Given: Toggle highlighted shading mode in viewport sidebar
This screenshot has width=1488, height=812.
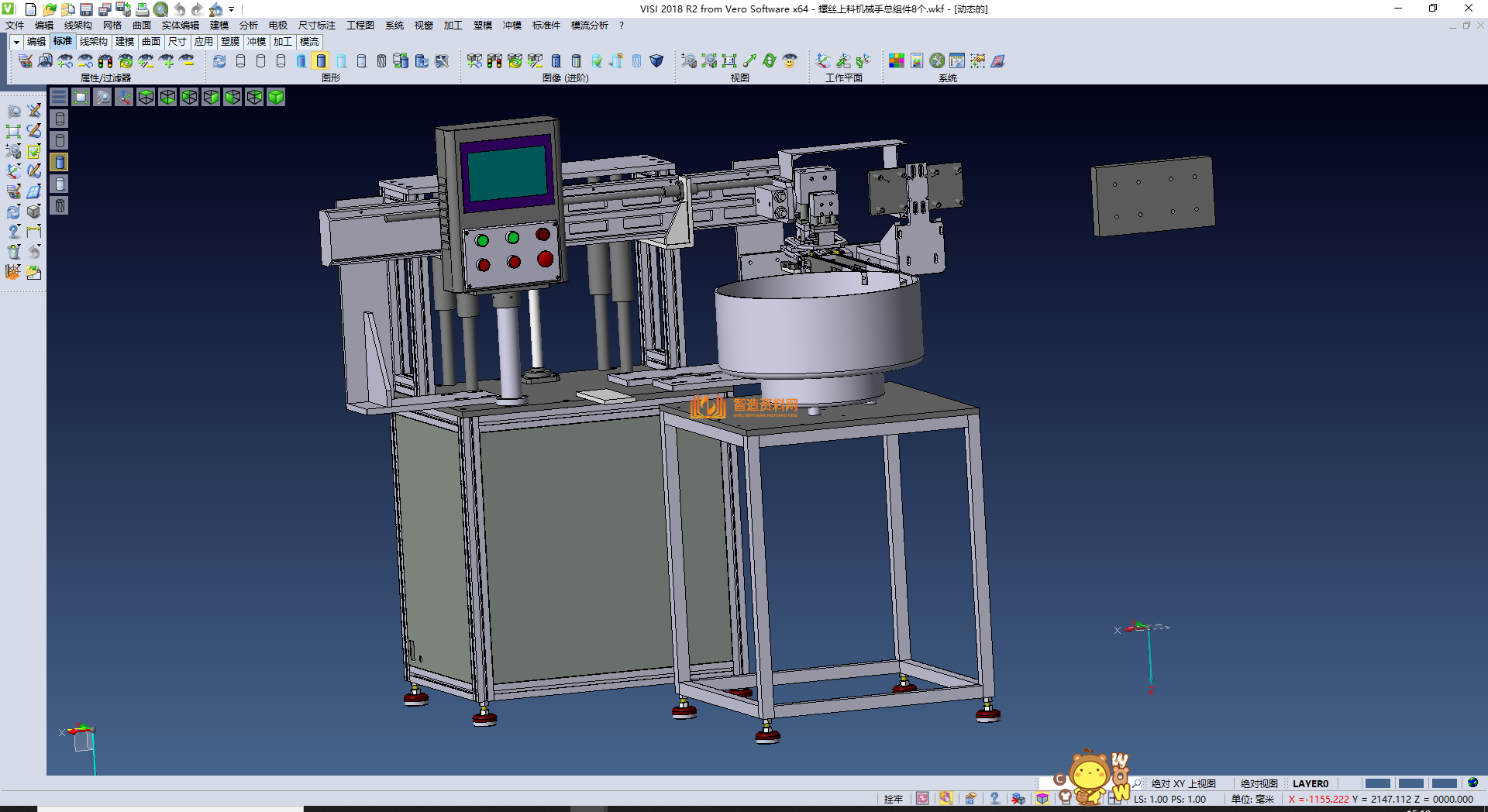Looking at the screenshot, I should tap(60, 162).
